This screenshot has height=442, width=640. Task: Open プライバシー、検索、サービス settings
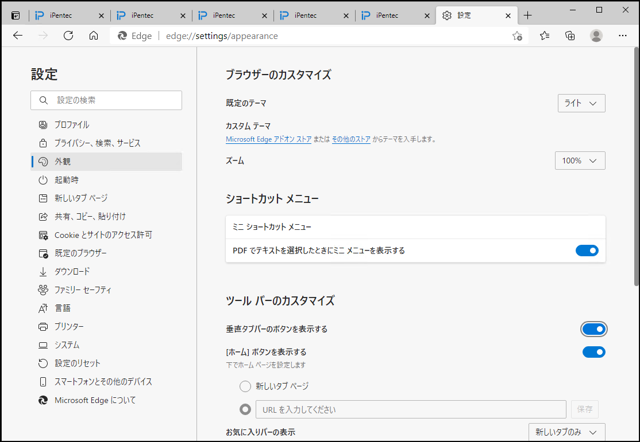point(106,143)
